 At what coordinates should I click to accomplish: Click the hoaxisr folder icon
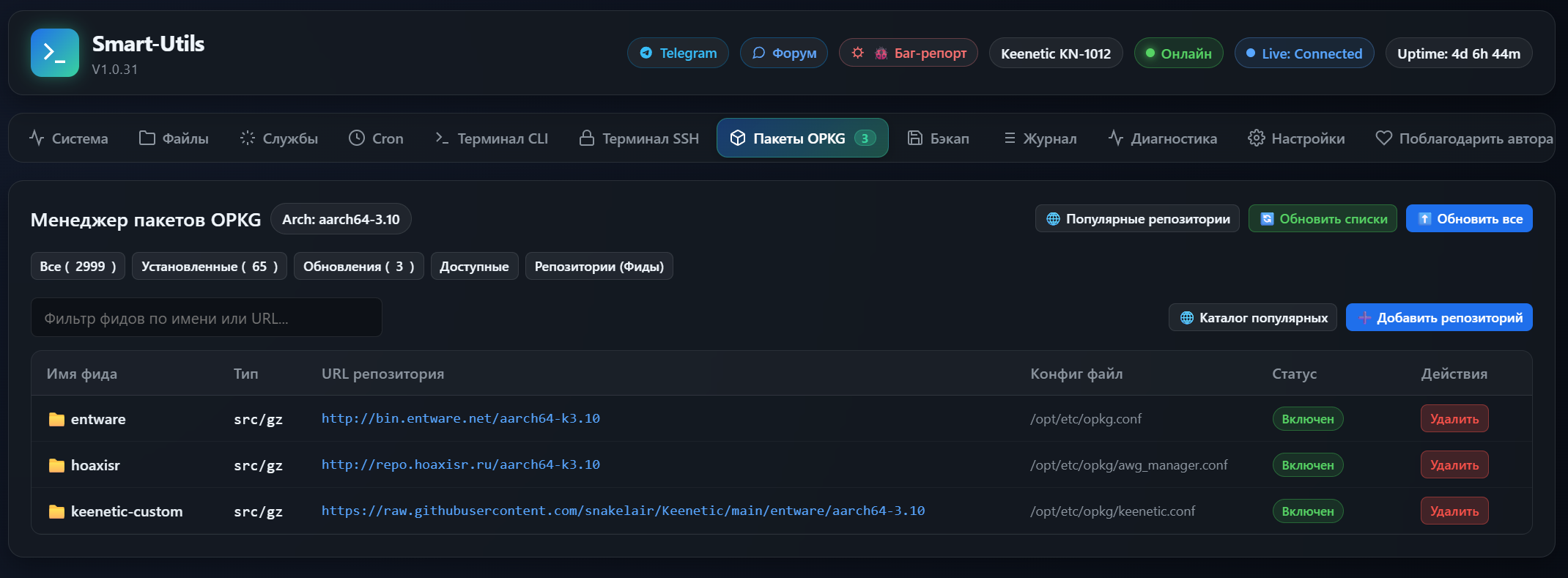click(x=56, y=465)
